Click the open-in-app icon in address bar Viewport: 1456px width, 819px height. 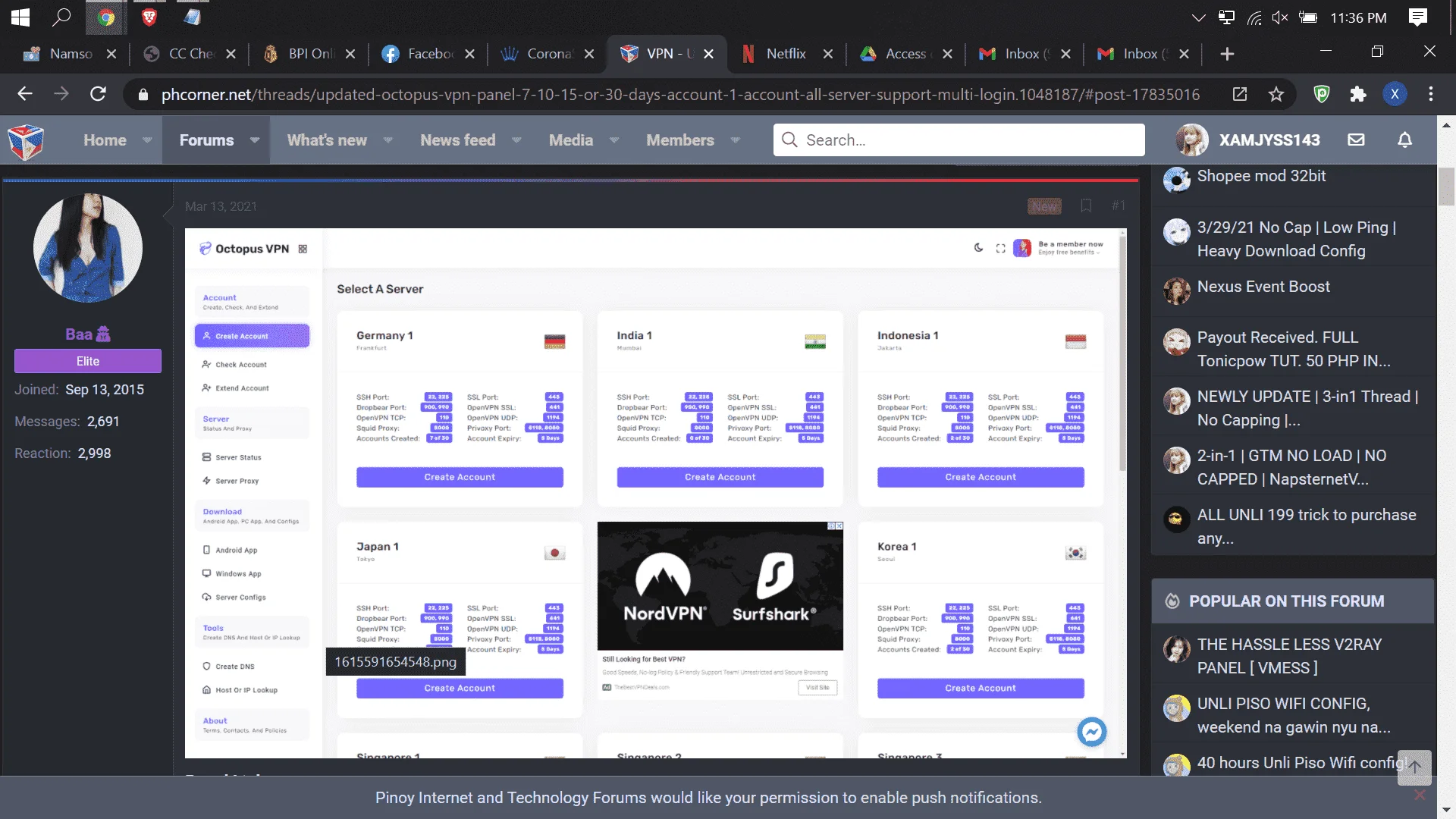[1240, 94]
